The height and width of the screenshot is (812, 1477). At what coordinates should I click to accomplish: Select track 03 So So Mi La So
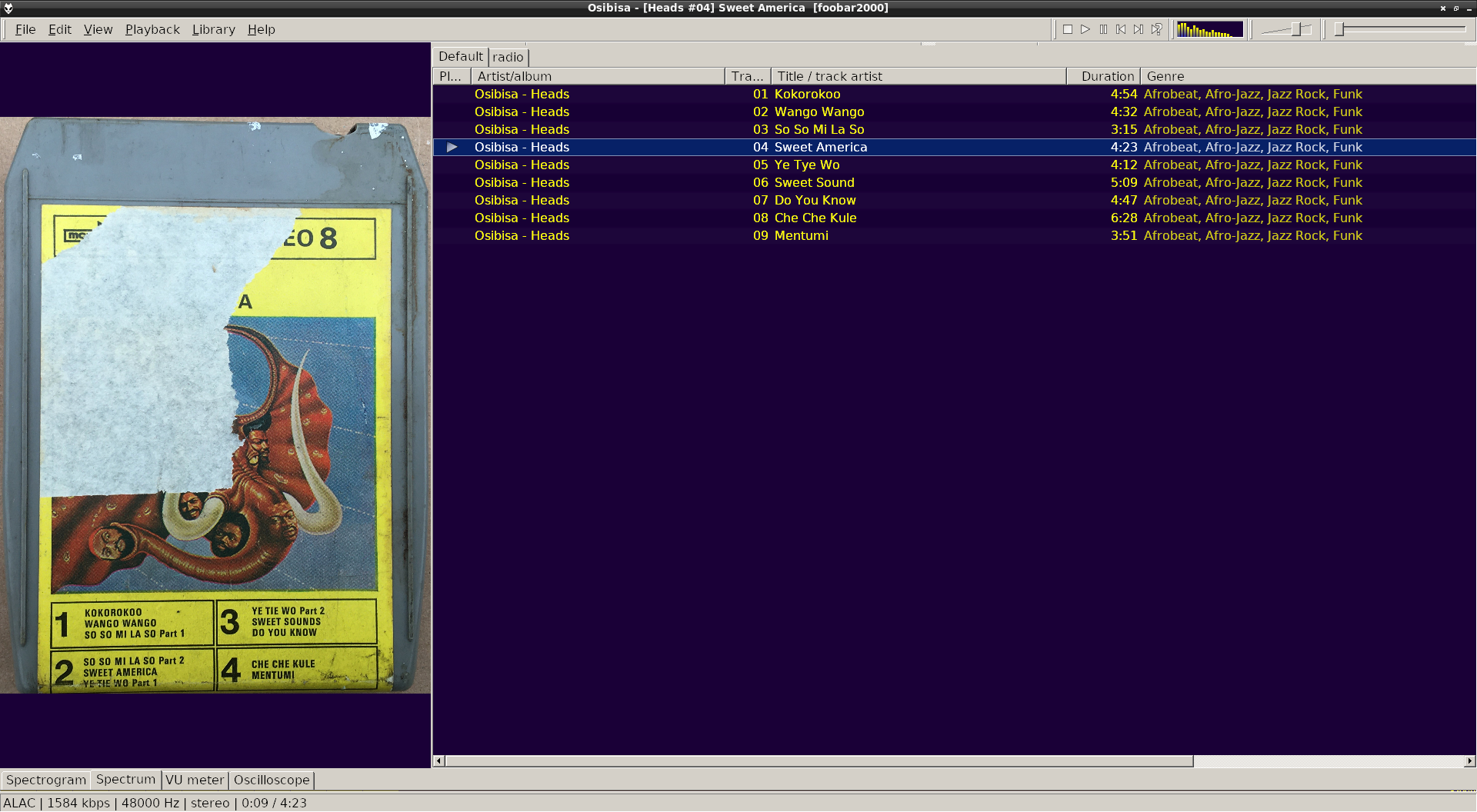click(x=954, y=129)
